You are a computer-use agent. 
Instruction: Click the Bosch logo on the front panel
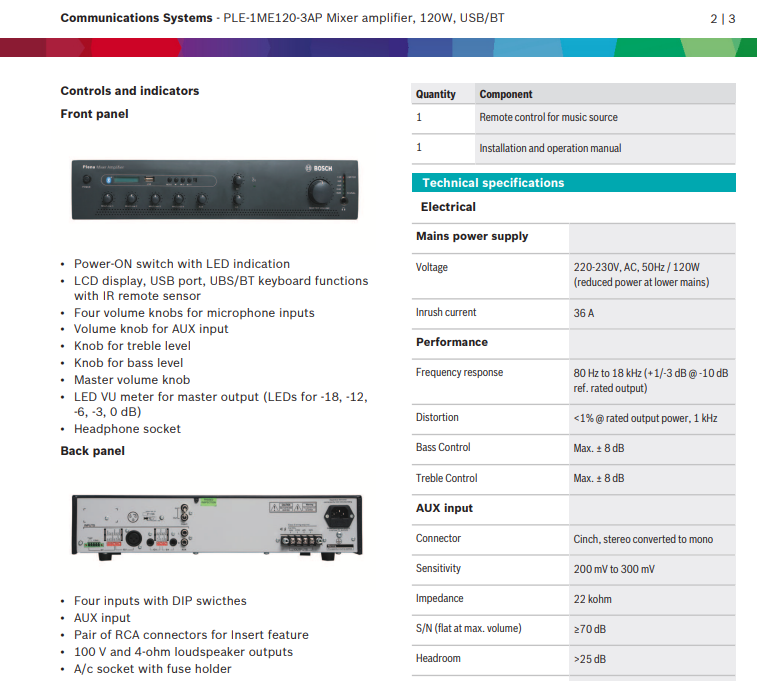click(318, 169)
